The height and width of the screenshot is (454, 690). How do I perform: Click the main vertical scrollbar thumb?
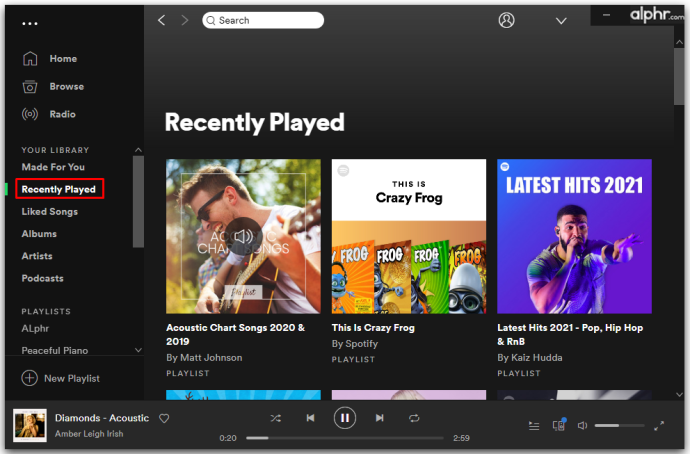point(679,77)
